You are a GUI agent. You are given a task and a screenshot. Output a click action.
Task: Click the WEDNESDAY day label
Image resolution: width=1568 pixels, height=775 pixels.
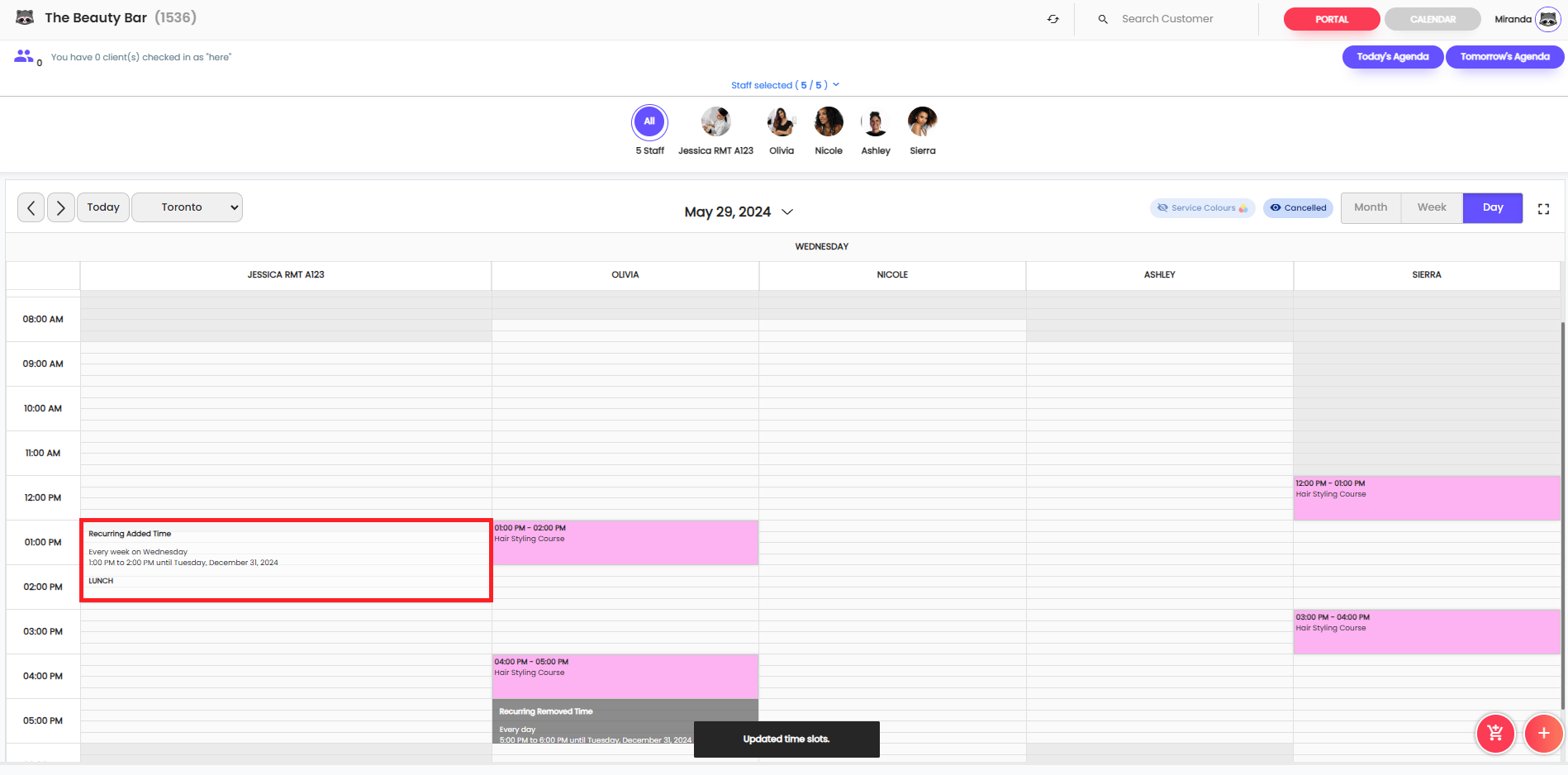(x=821, y=247)
